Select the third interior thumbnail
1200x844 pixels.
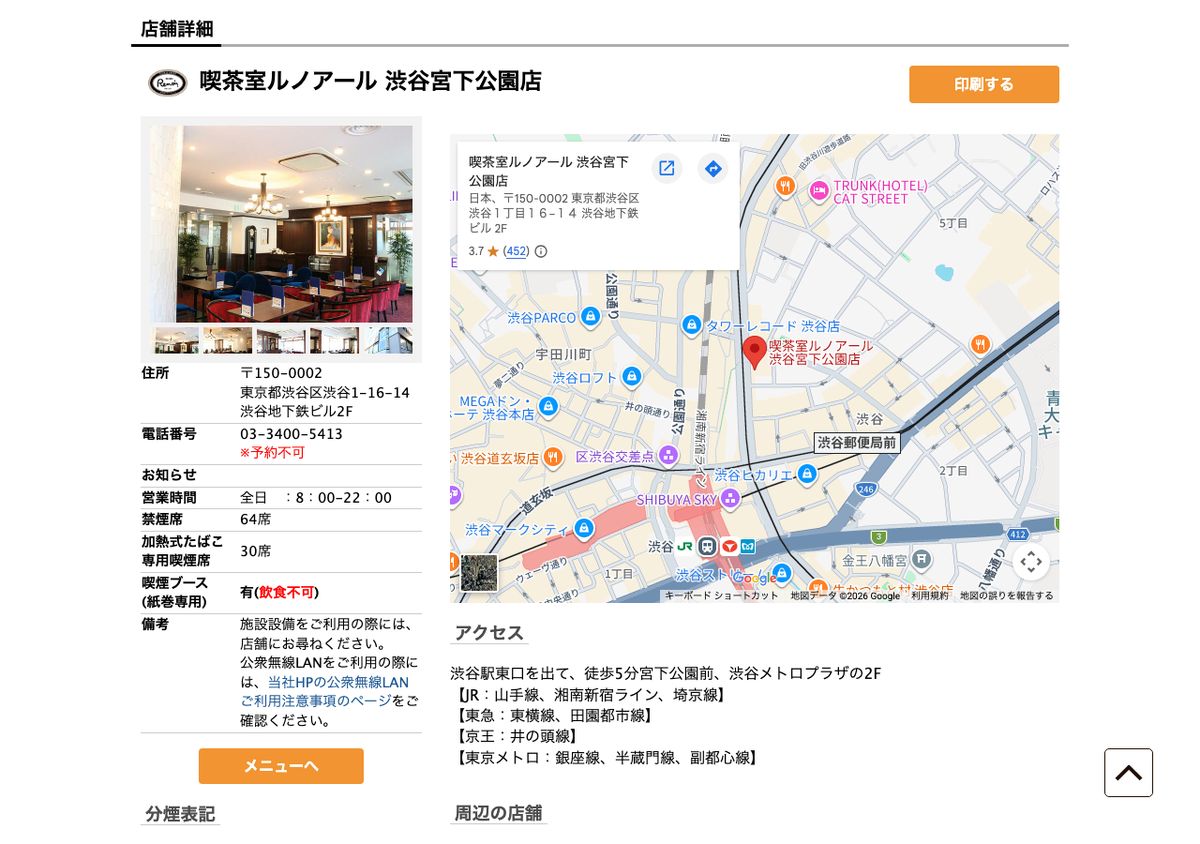pyautogui.click(x=281, y=340)
